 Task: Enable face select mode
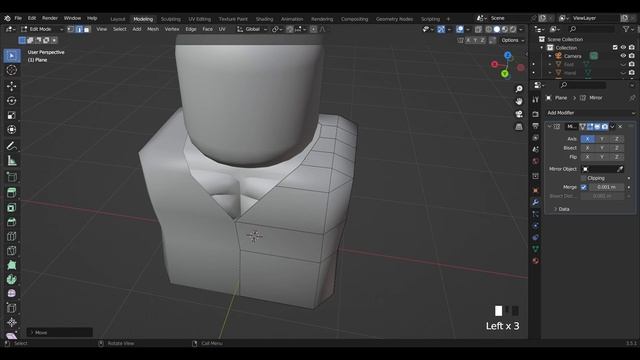click(87, 29)
